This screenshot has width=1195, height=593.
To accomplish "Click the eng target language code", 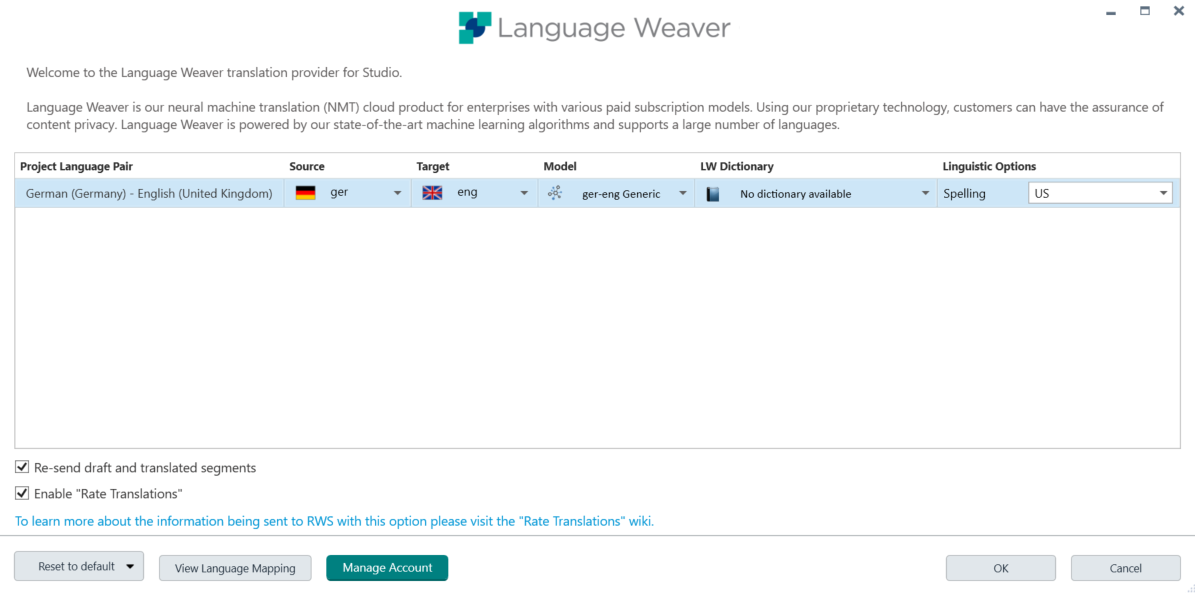I will [x=467, y=193].
